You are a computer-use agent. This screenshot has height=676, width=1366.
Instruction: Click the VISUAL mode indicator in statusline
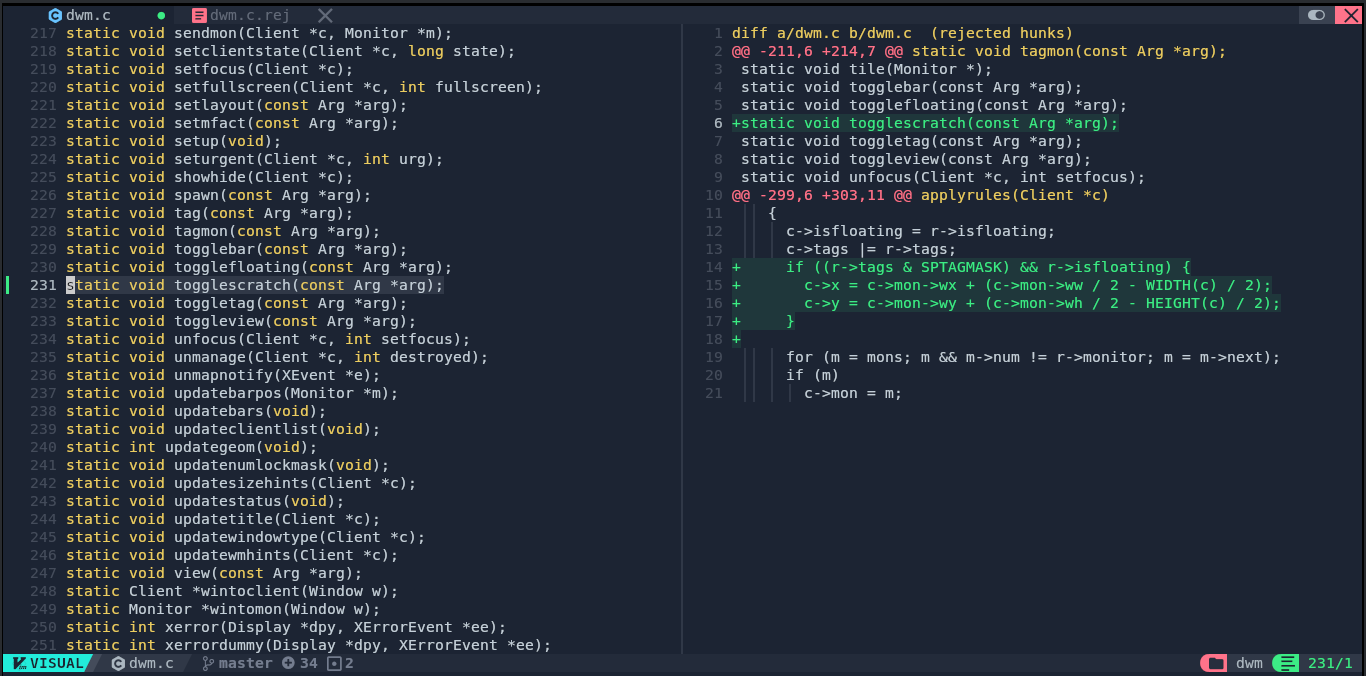click(50, 663)
